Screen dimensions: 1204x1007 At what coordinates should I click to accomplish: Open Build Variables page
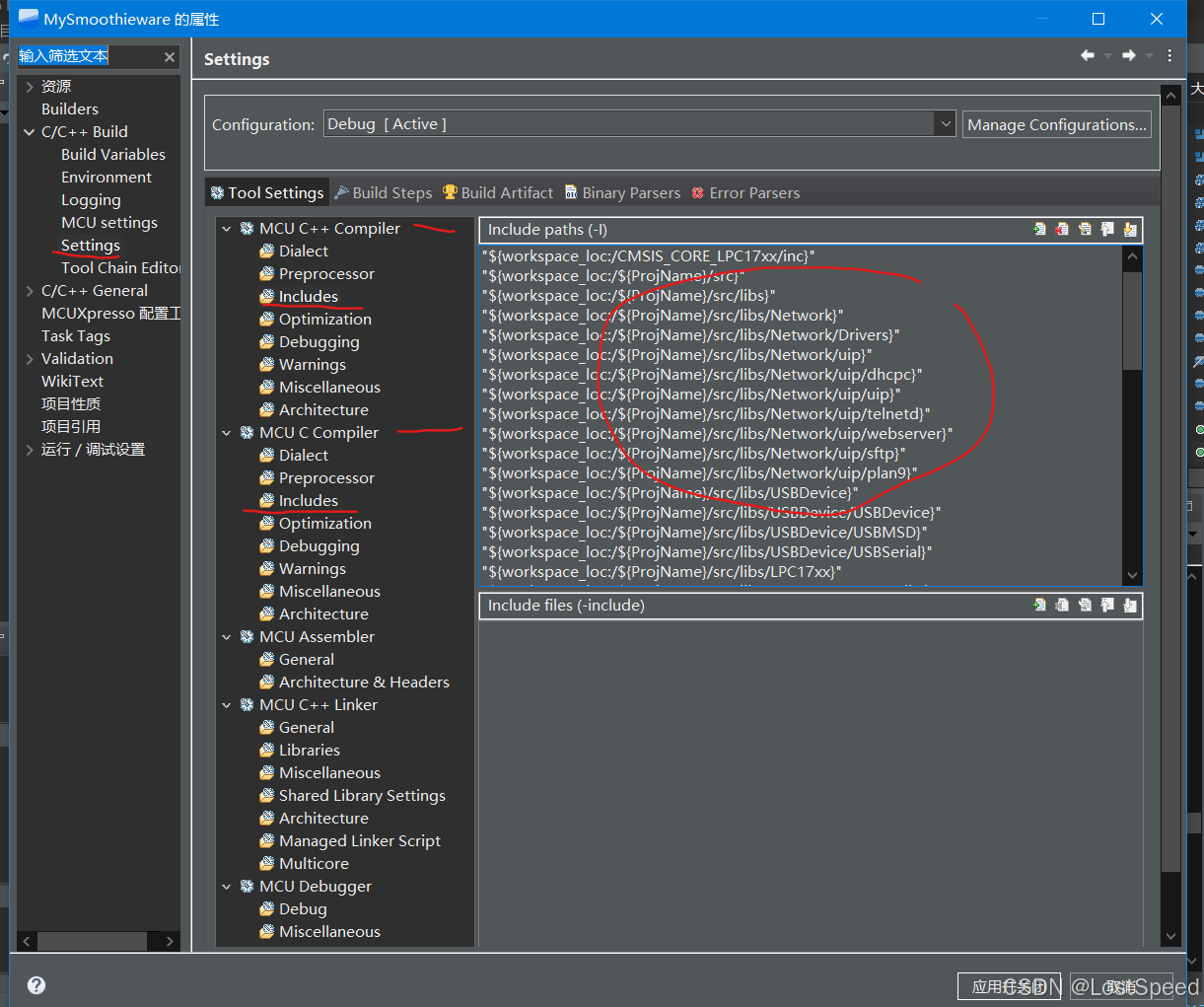point(113,155)
